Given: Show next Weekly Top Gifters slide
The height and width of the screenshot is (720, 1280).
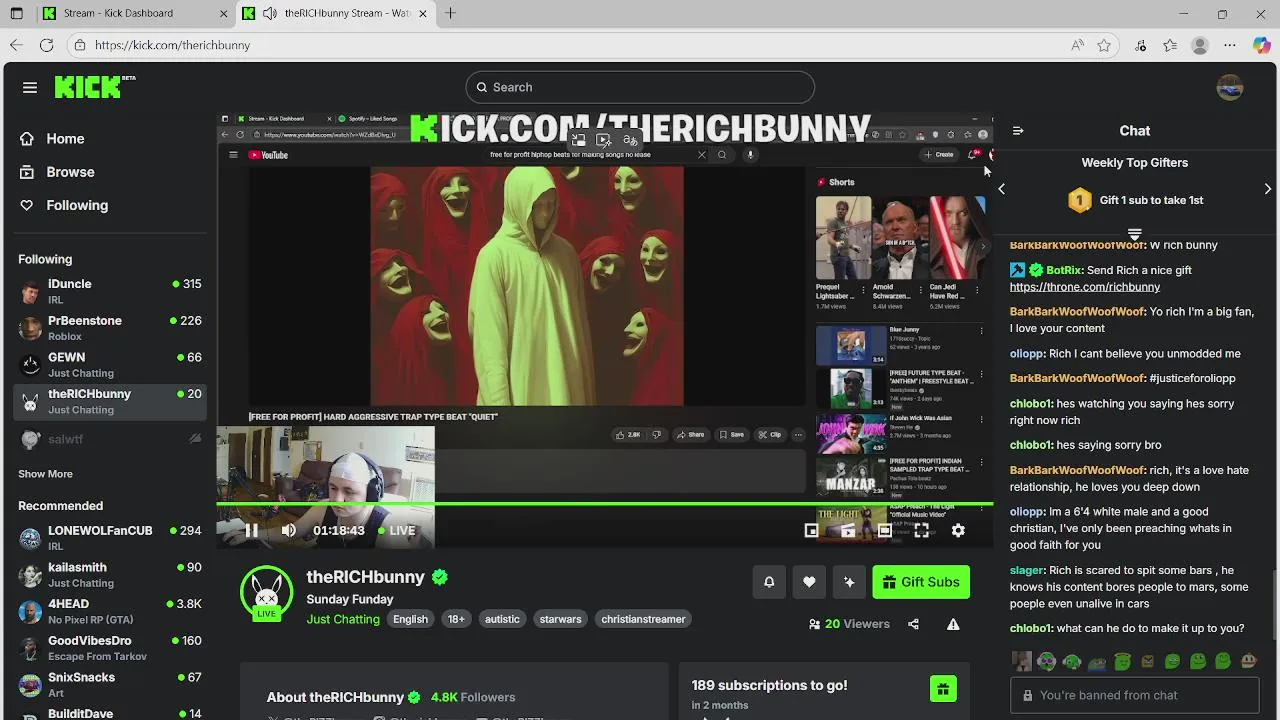Looking at the screenshot, I should [1268, 189].
